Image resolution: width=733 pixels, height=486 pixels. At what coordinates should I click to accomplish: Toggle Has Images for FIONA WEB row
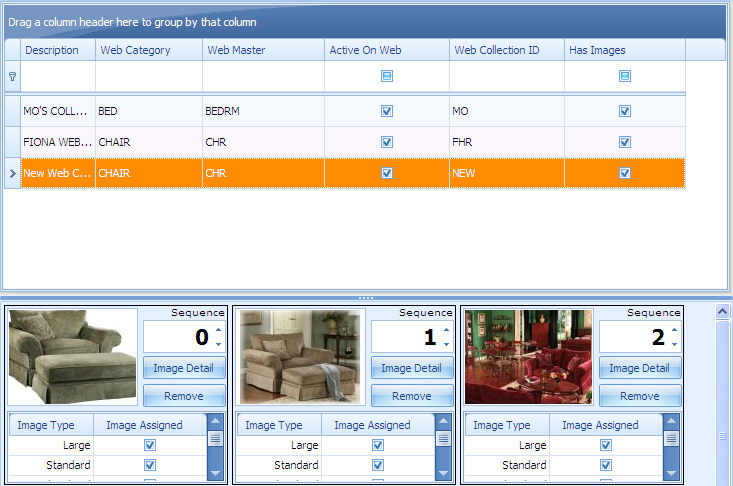(625, 142)
